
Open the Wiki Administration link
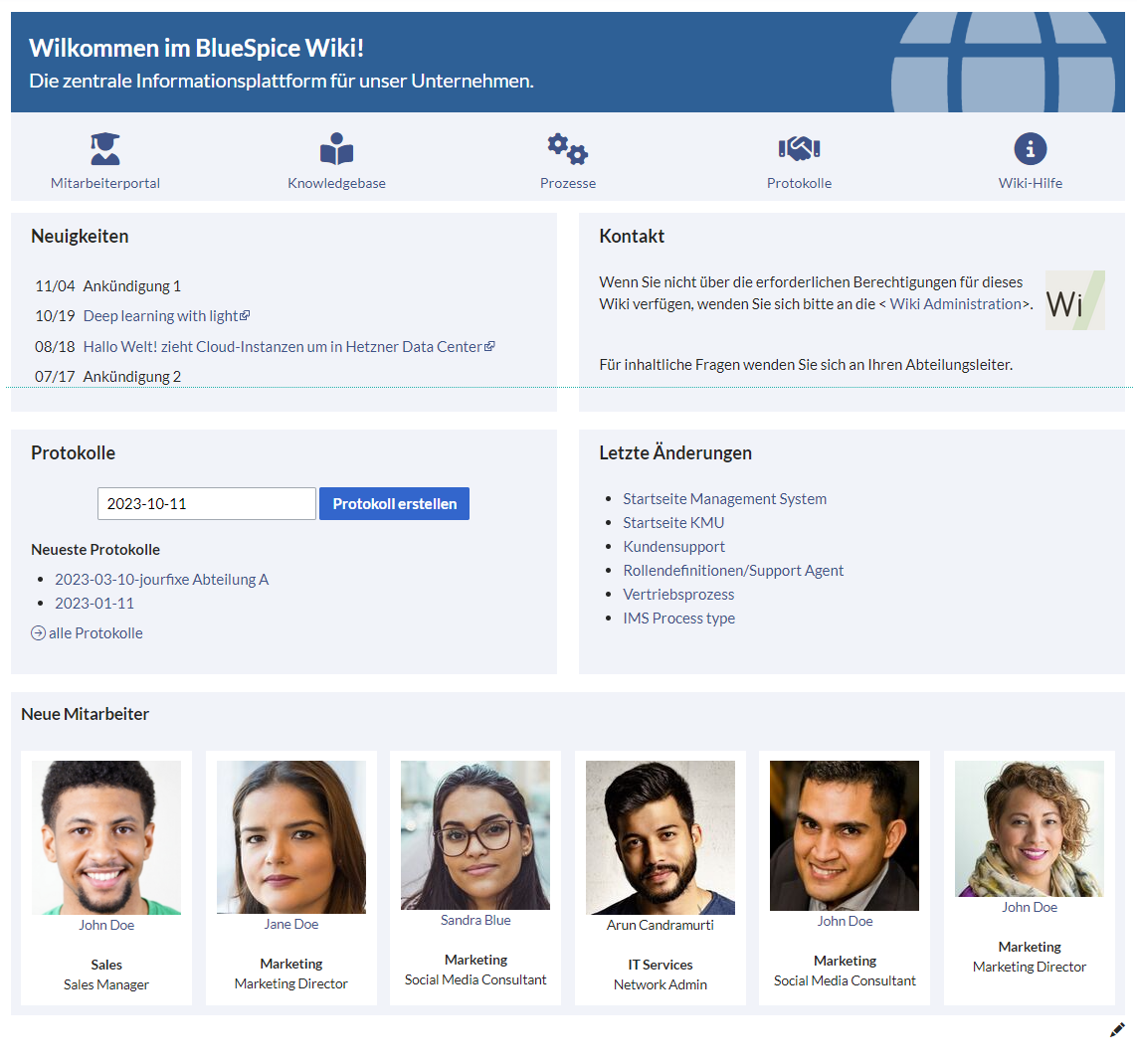pos(955,303)
